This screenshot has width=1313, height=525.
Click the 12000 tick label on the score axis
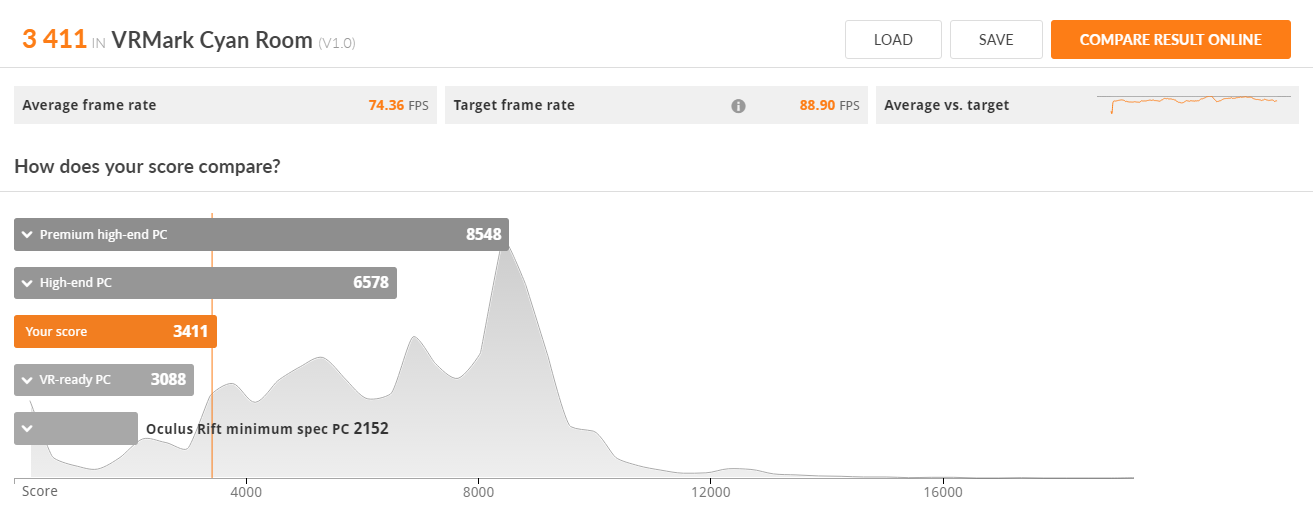tap(709, 492)
